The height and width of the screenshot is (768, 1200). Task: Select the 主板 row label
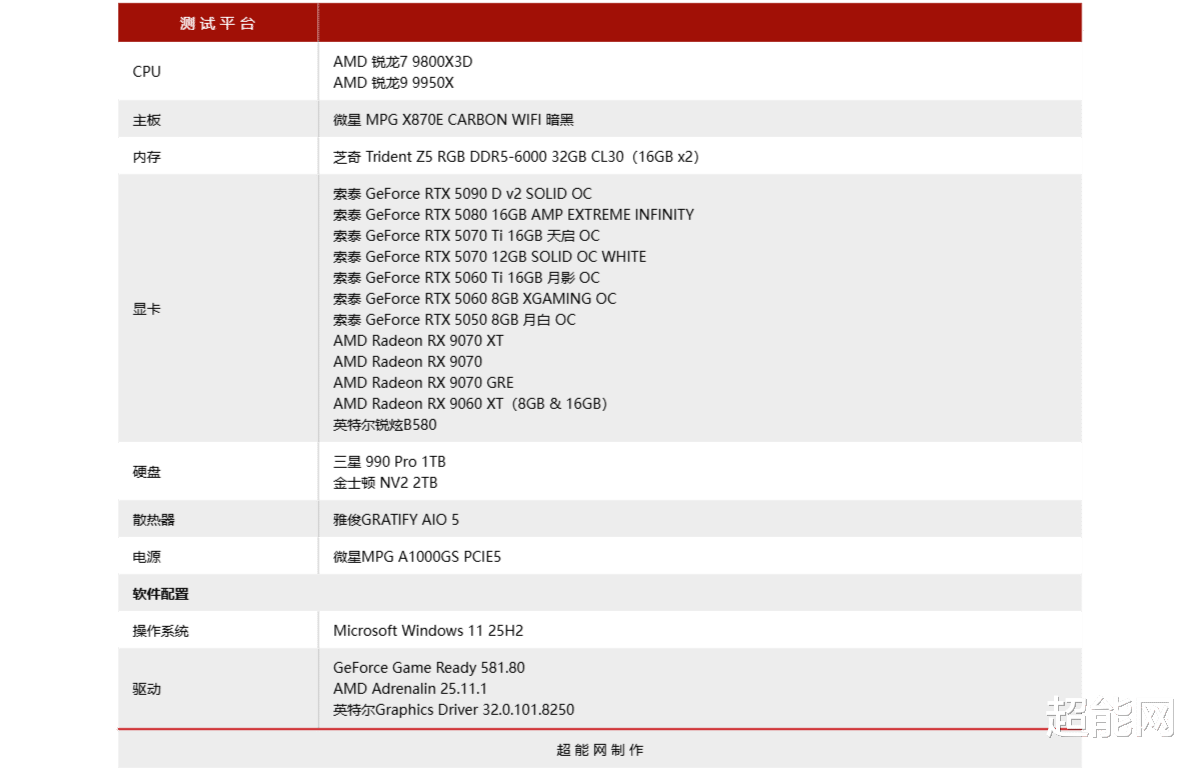click(x=146, y=120)
